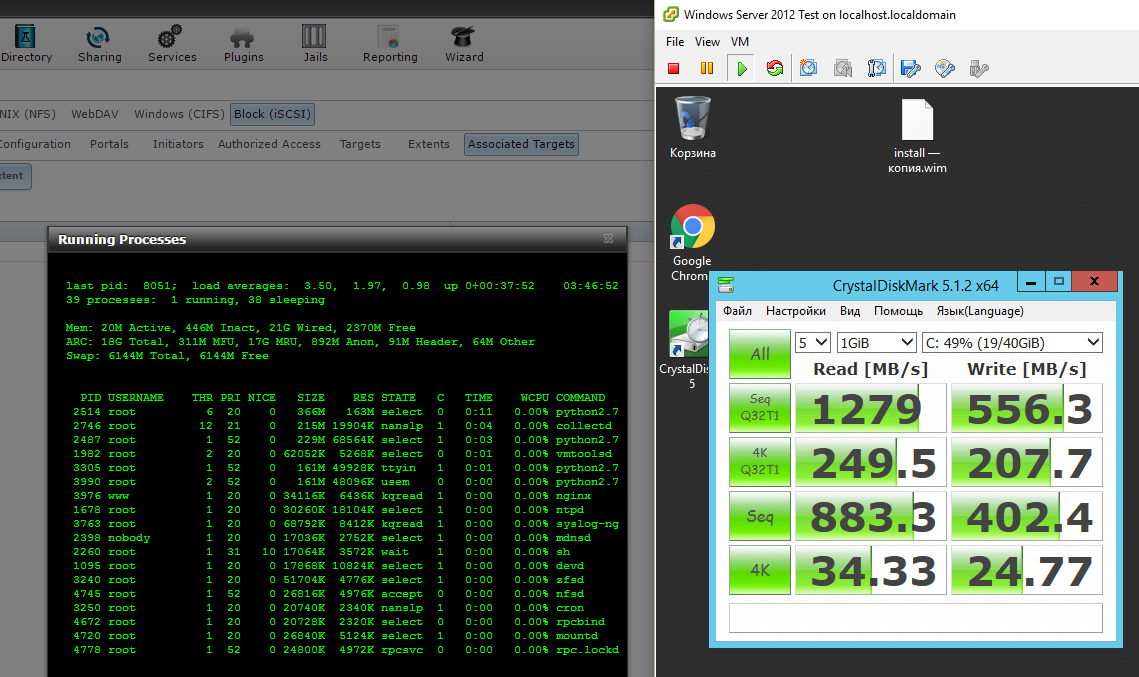Click the CrystalDiskMark title bar app icon
This screenshot has height=677, width=1139.
[x=726, y=285]
